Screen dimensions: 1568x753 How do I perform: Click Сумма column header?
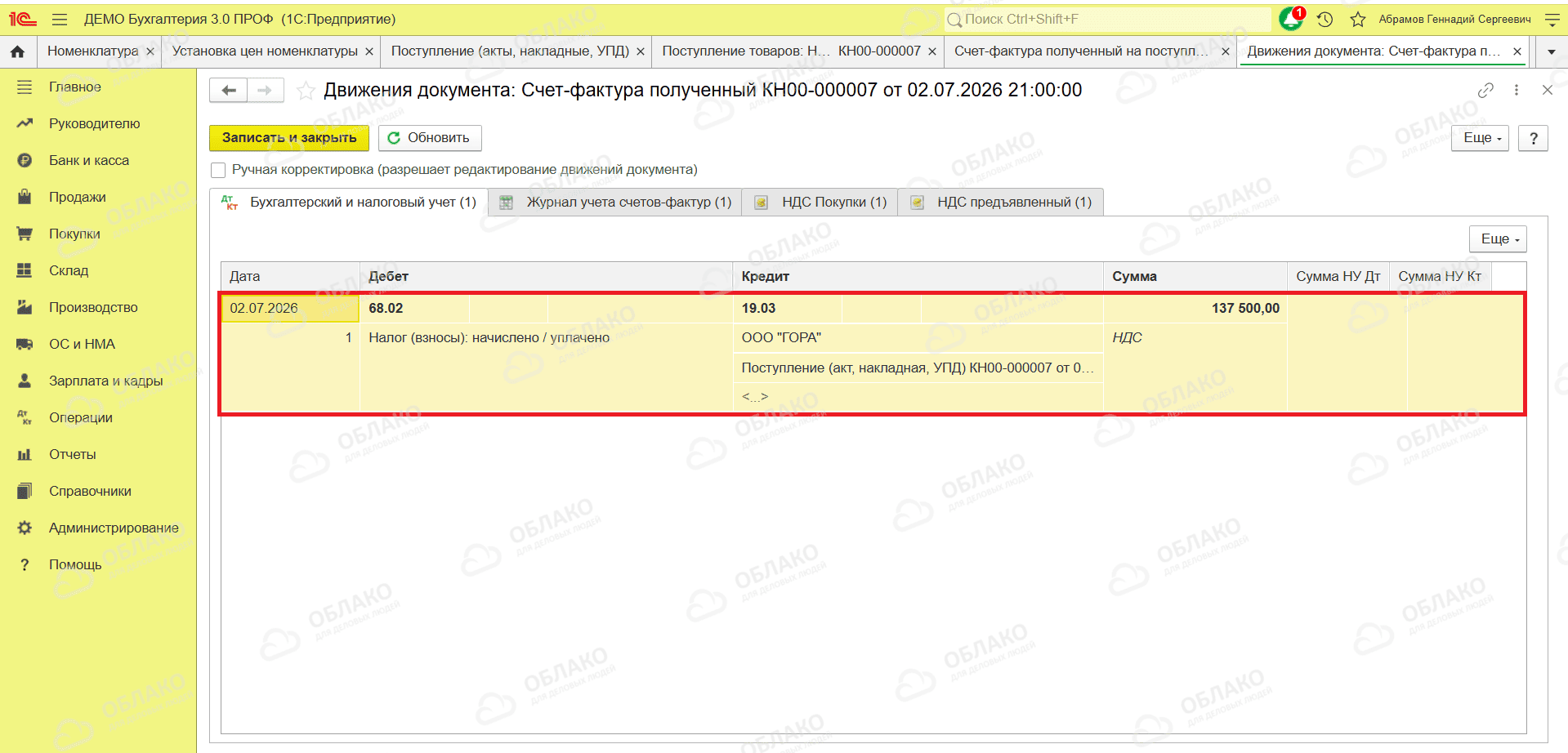tap(1195, 277)
